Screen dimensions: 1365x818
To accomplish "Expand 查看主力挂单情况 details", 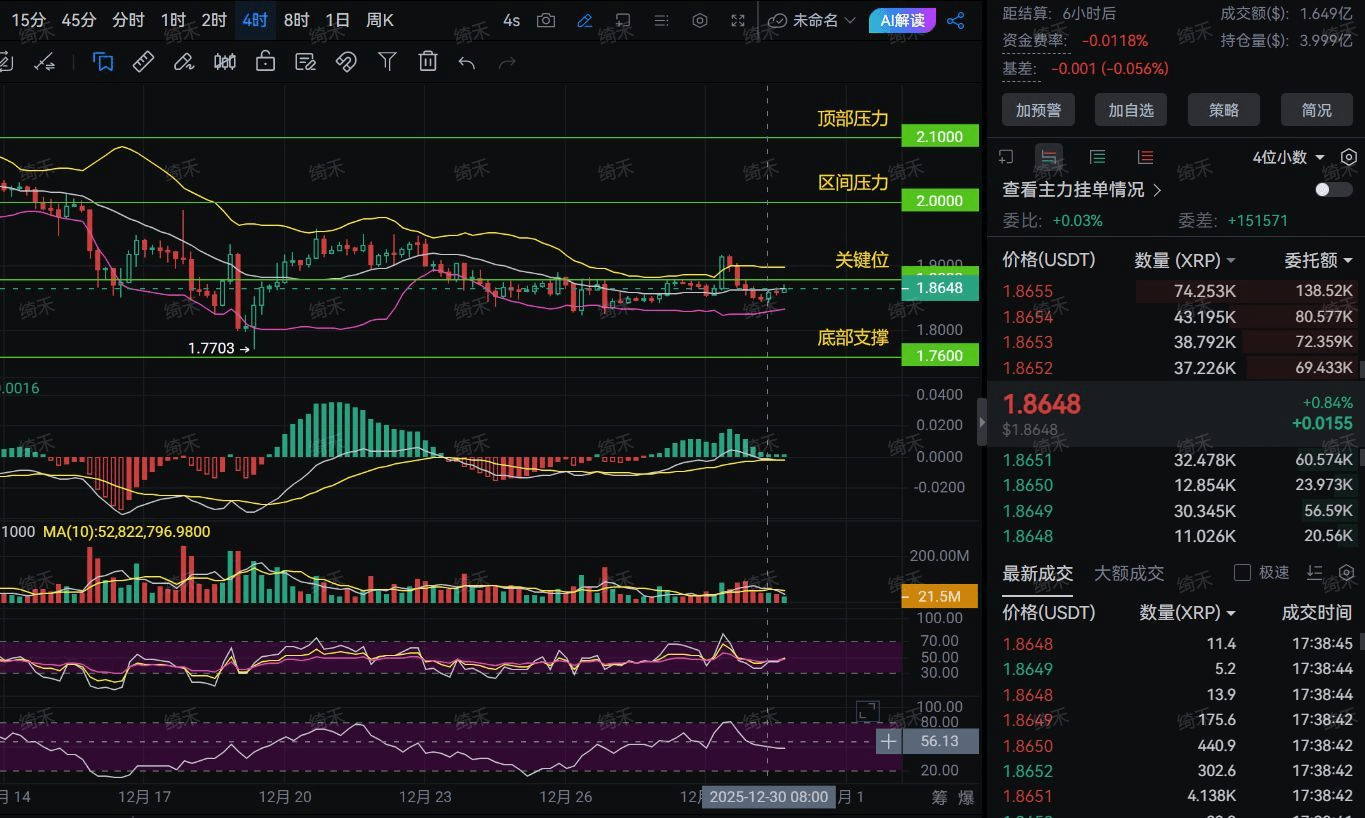I will (x=1082, y=189).
